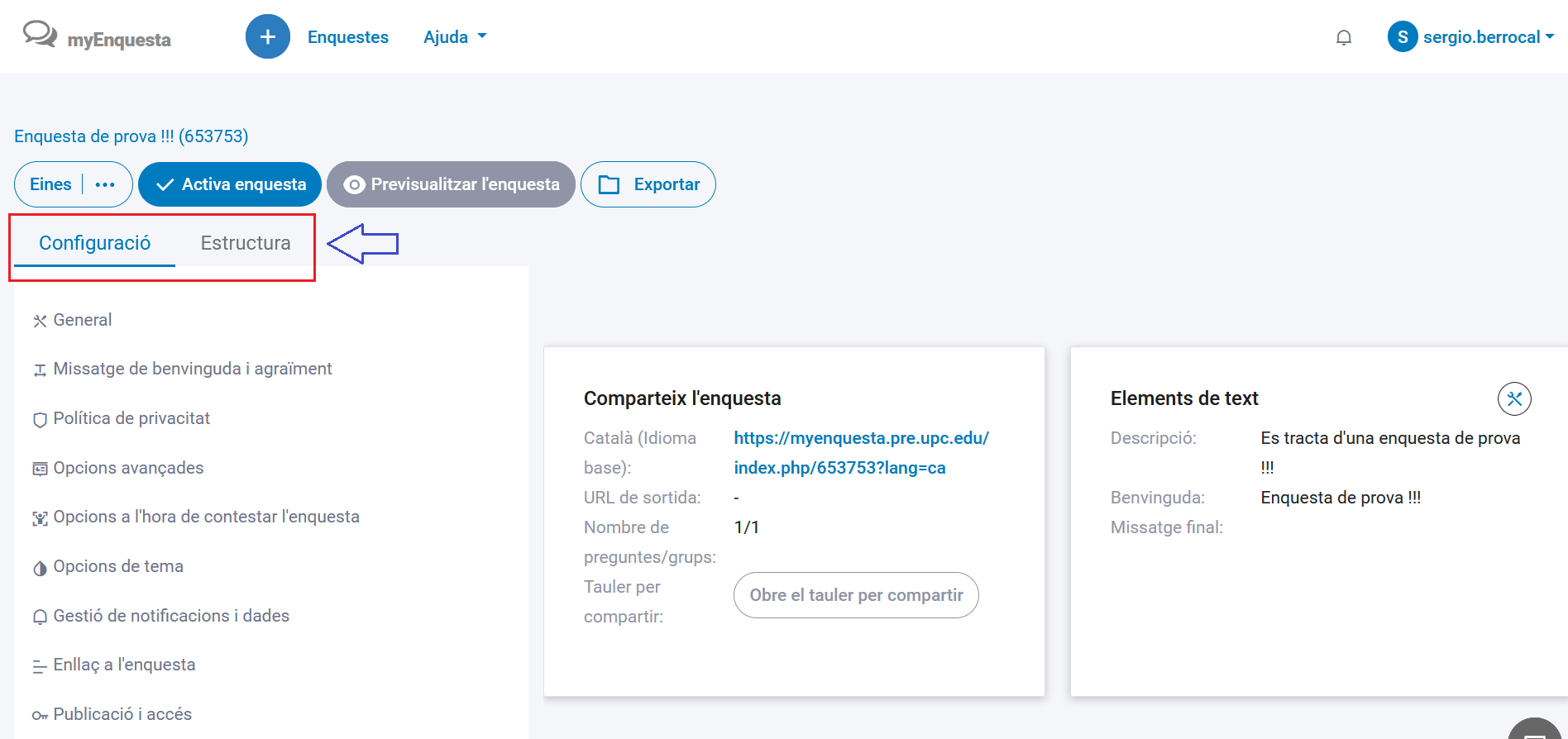Image resolution: width=1568 pixels, height=739 pixels.
Task: Select the Configuració tab
Action: [95, 243]
